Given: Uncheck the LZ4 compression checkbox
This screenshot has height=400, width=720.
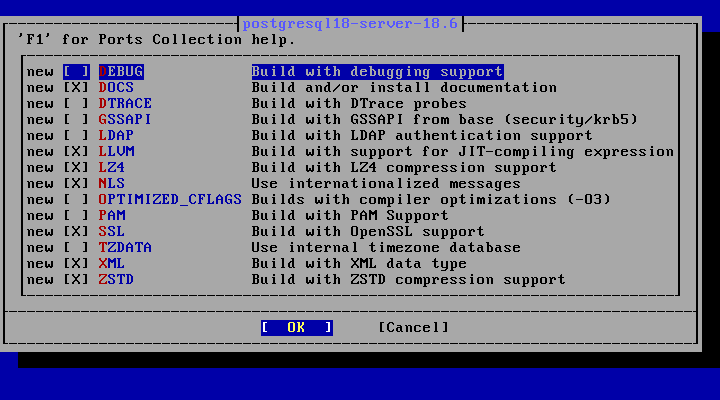Looking at the screenshot, I should (76, 168).
